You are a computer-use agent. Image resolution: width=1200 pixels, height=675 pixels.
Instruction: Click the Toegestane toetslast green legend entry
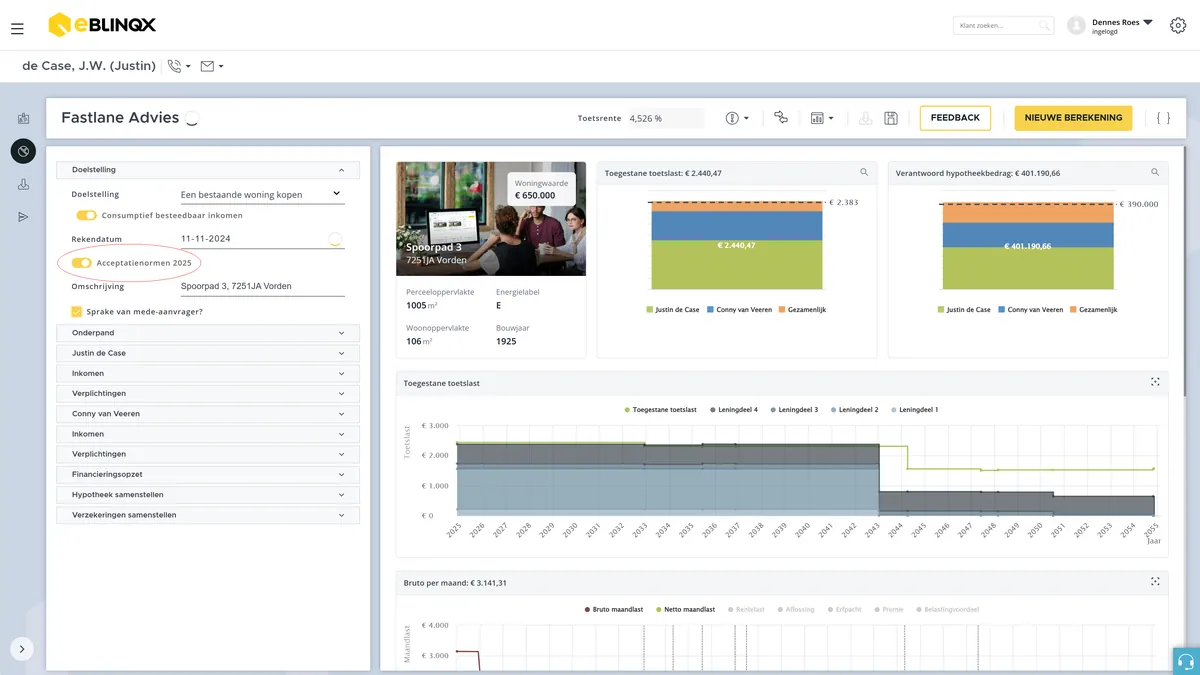(x=660, y=410)
